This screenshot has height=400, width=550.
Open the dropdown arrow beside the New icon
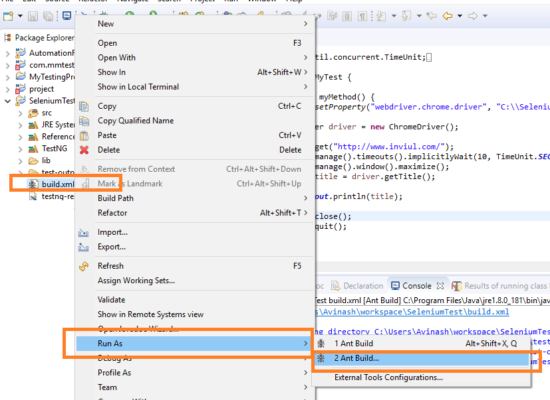tap(20, 16)
